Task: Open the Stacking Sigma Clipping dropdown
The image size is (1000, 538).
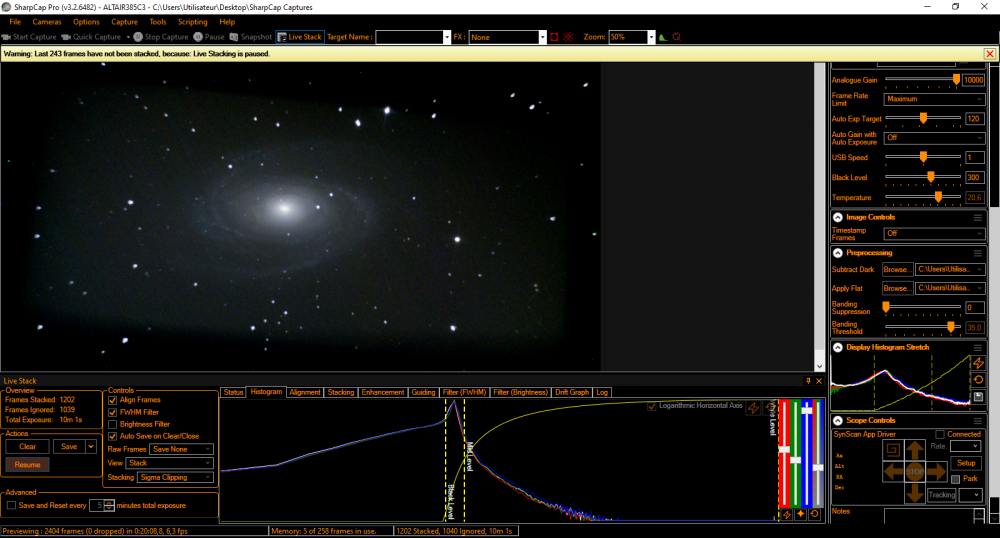Action: pyautogui.click(x=175, y=477)
